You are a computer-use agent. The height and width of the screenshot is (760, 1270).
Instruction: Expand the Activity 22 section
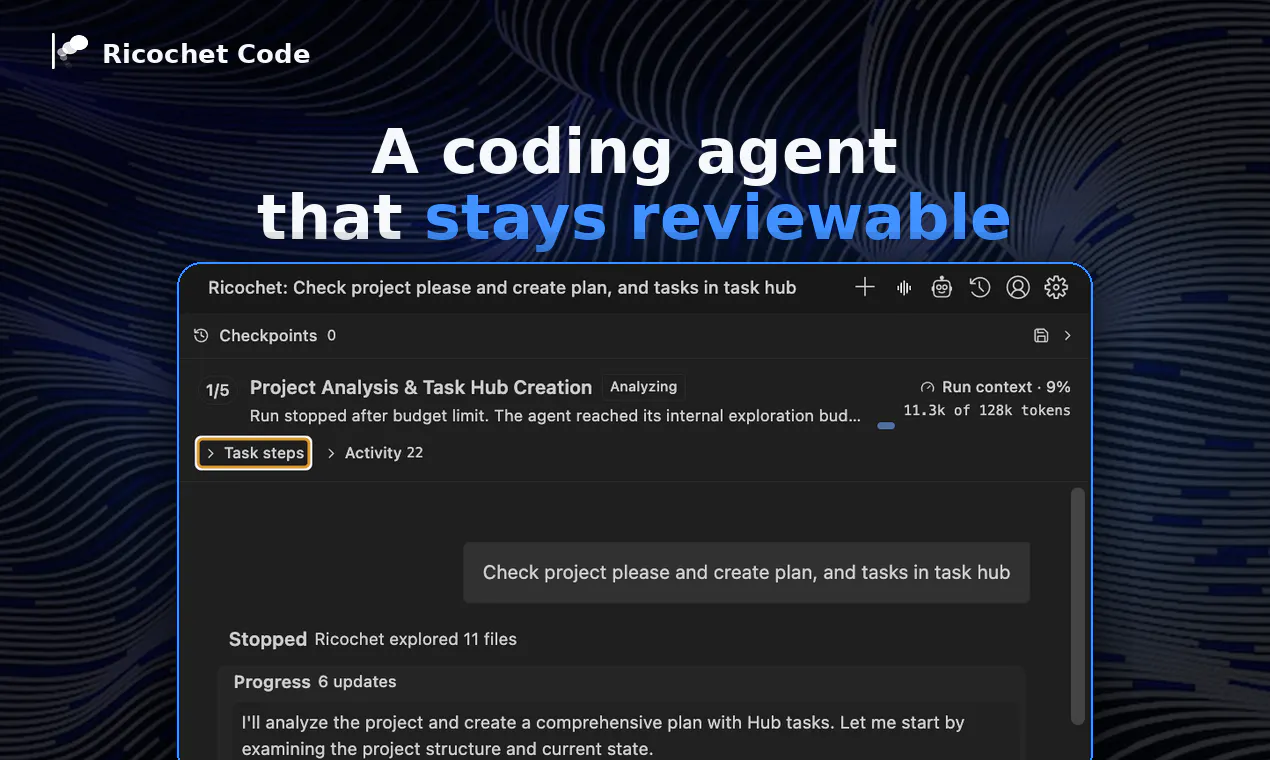pyautogui.click(x=375, y=453)
